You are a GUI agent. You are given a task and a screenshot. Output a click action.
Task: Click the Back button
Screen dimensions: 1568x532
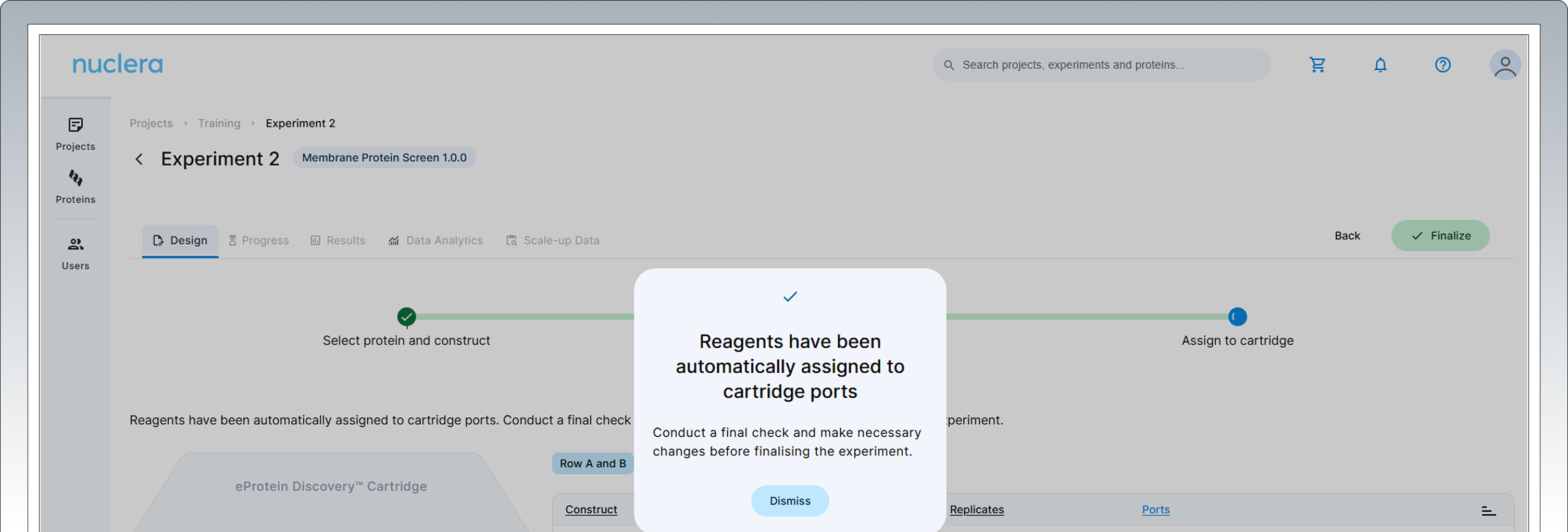1347,235
